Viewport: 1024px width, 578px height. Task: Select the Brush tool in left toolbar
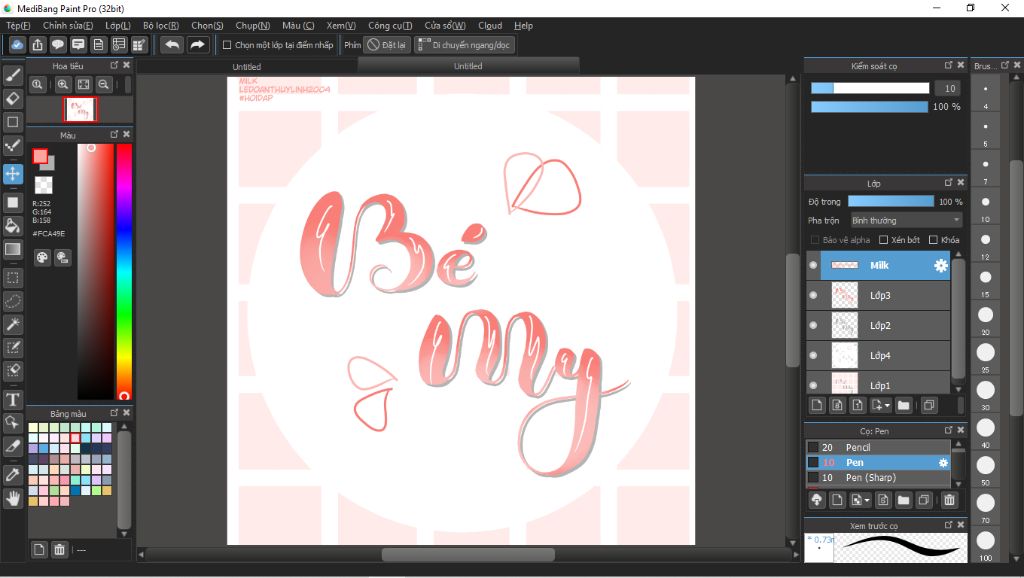[x=12, y=75]
